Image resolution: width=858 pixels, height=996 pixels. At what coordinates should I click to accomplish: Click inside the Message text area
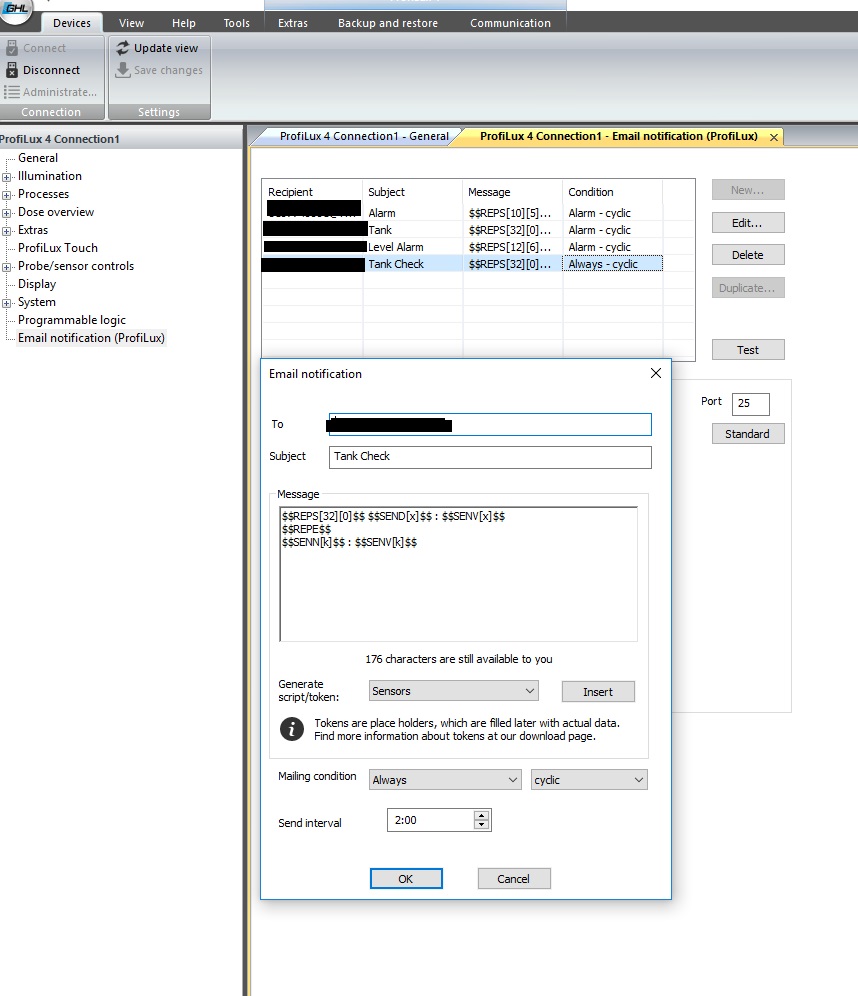click(458, 574)
